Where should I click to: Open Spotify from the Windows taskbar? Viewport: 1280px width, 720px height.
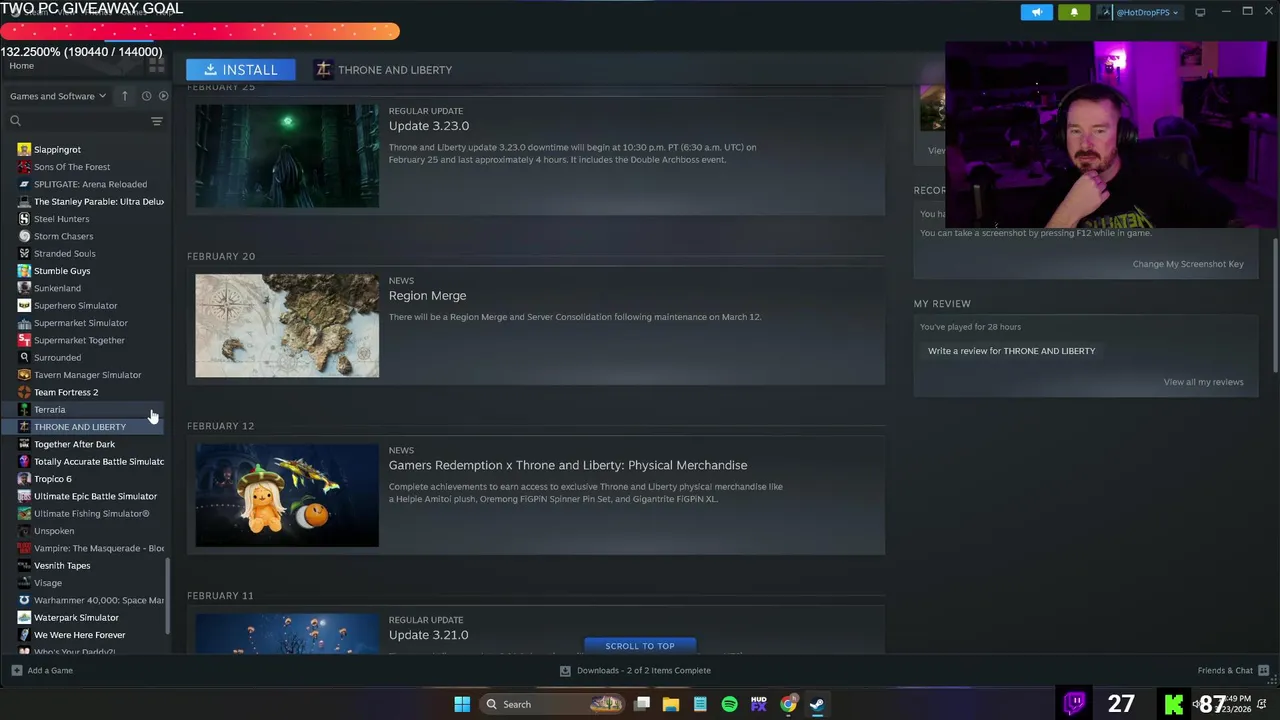tap(729, 704)
